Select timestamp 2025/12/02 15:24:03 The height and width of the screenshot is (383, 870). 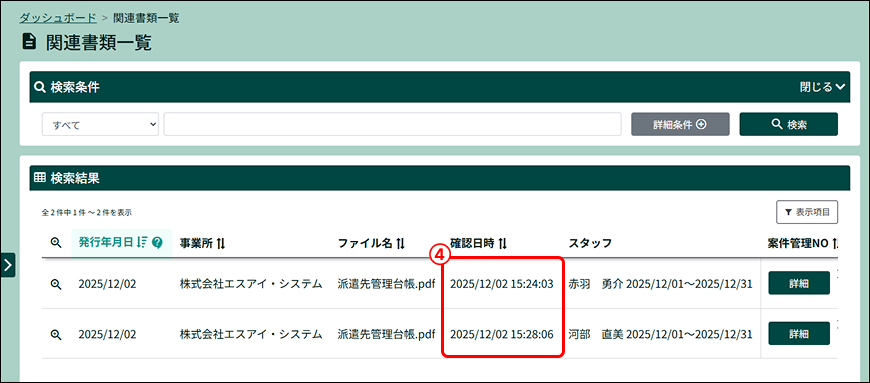502,284
